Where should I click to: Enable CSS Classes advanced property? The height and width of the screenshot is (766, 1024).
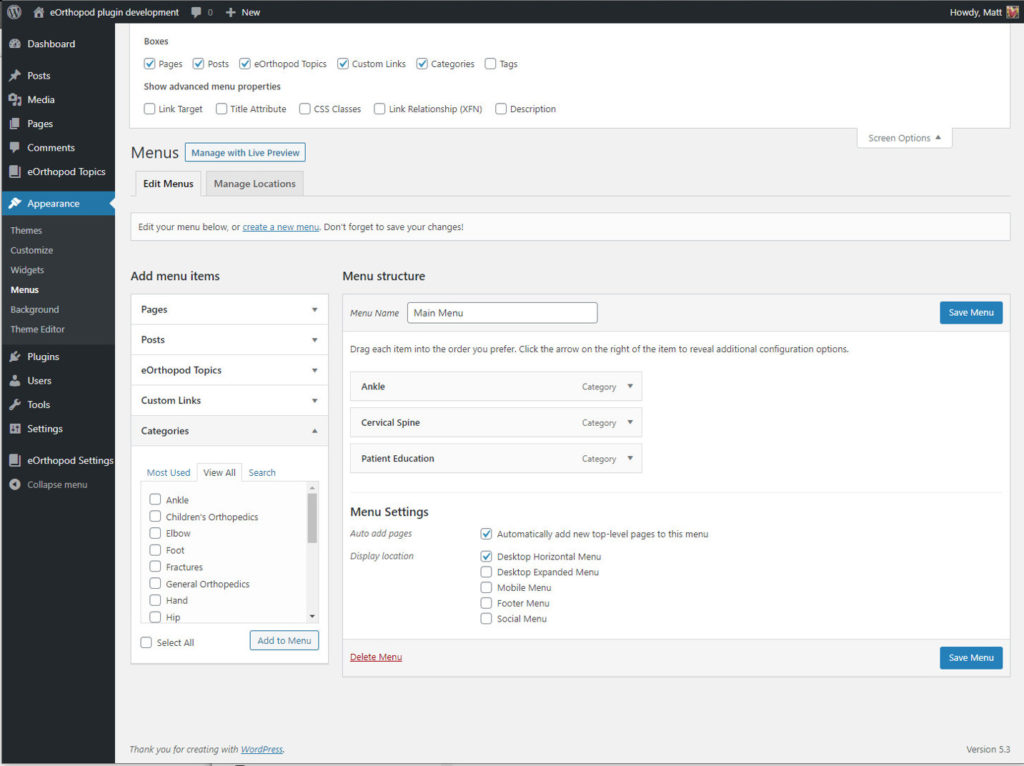[305, 108]
